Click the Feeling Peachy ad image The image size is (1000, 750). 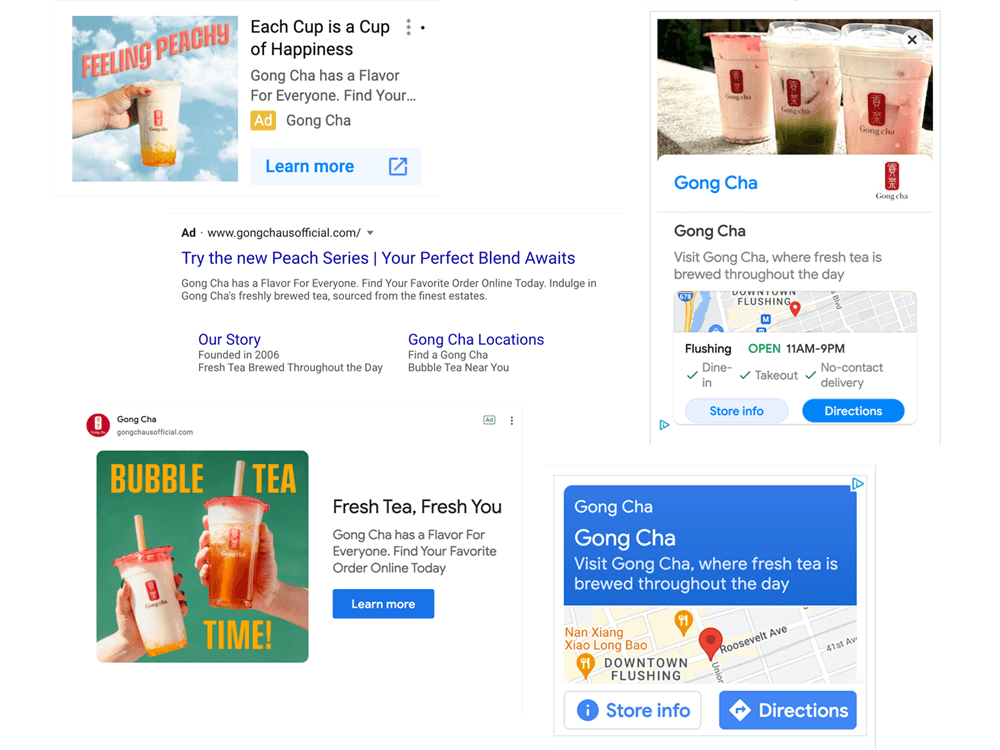(x=155, y=99)
